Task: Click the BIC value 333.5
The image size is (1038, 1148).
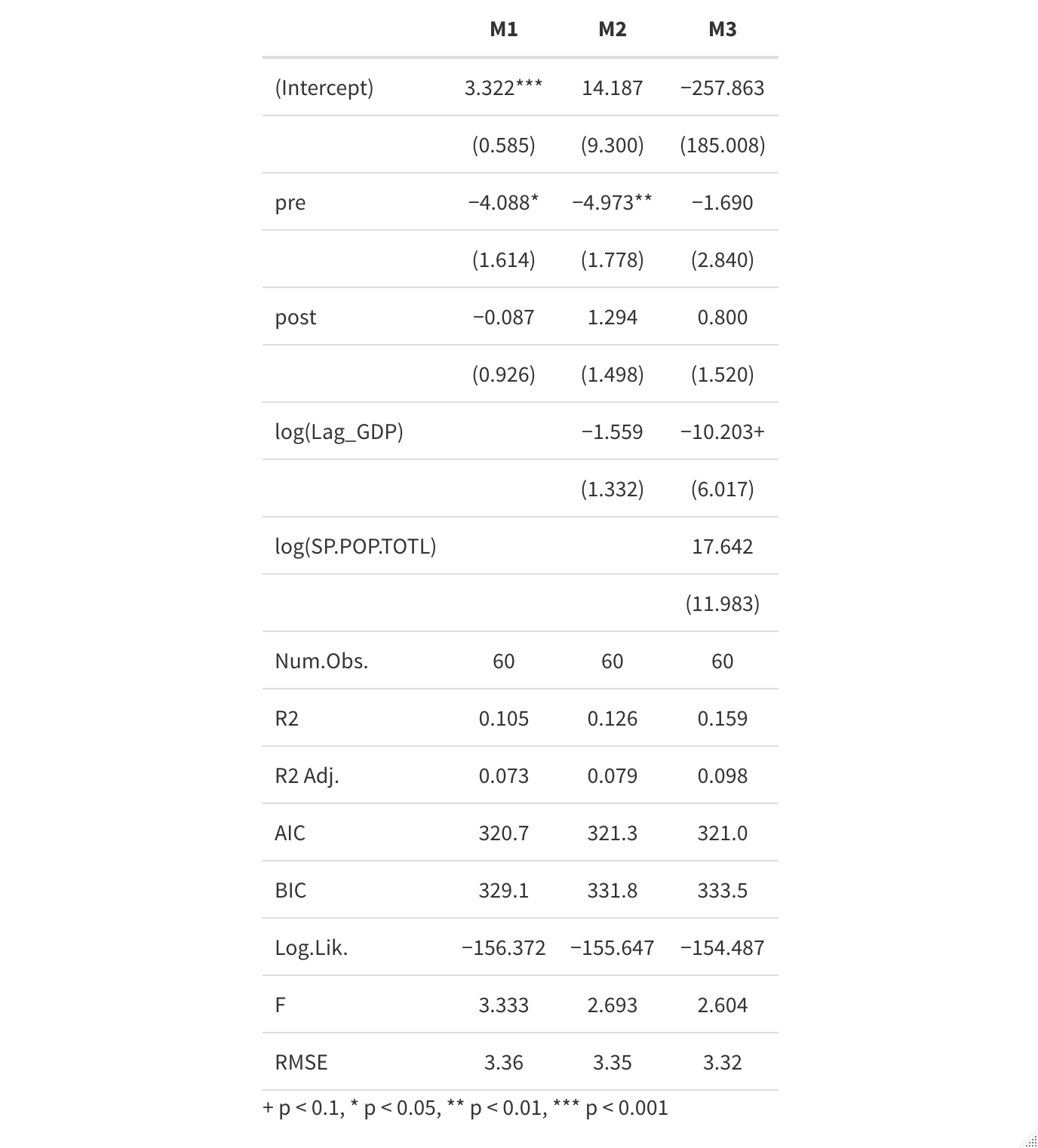Action: pos(722,891)
